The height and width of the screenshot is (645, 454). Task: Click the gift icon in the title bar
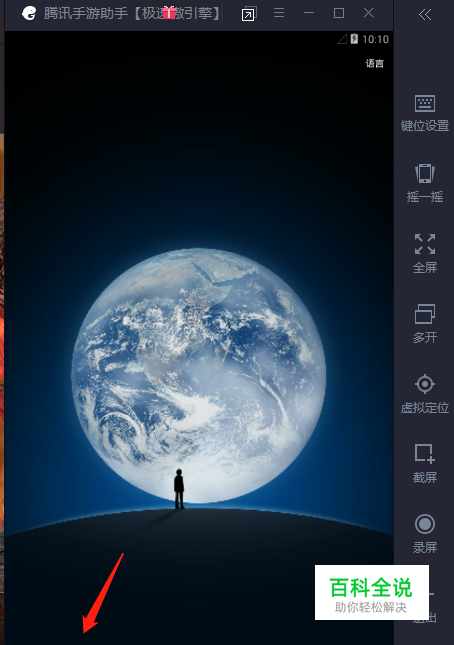[x=169, y=12]
